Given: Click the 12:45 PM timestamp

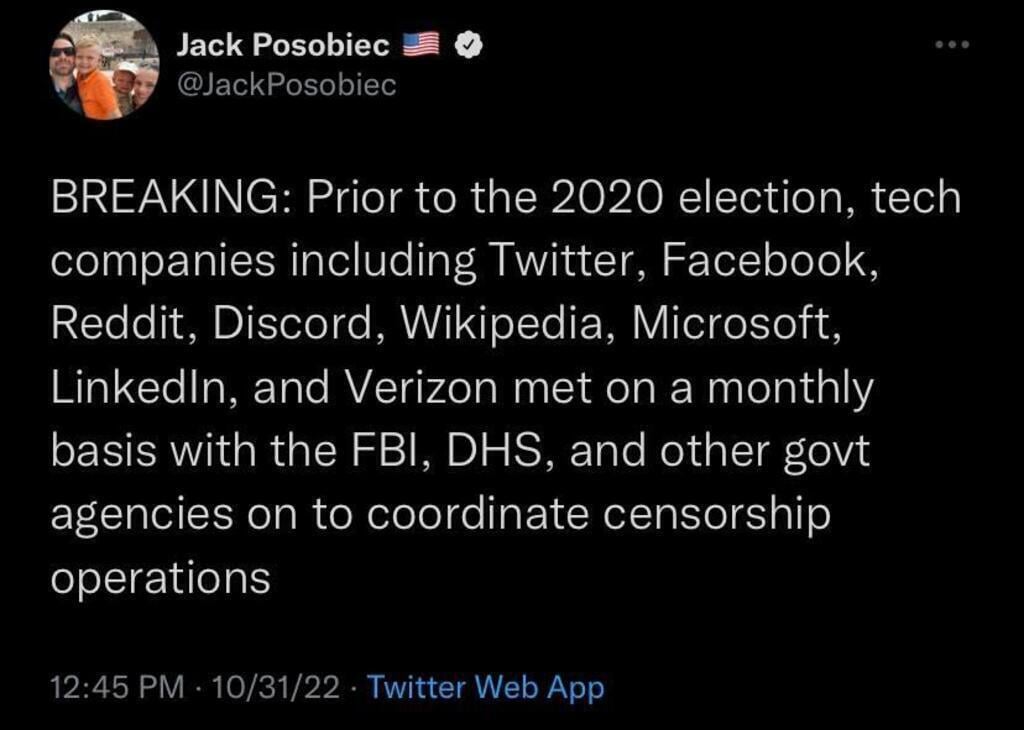Looking at the screenshot, I should (x=118, y=687).
